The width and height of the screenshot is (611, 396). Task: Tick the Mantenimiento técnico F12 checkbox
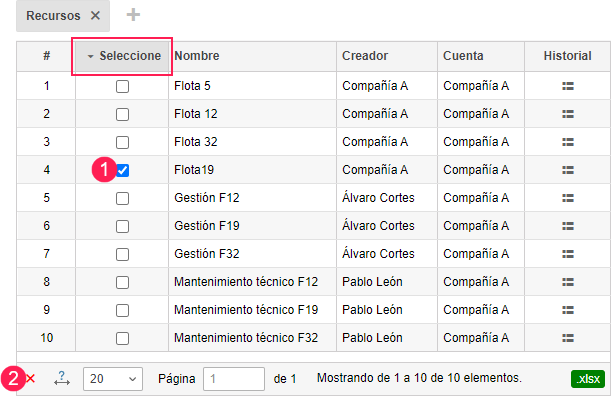(122, 282)
